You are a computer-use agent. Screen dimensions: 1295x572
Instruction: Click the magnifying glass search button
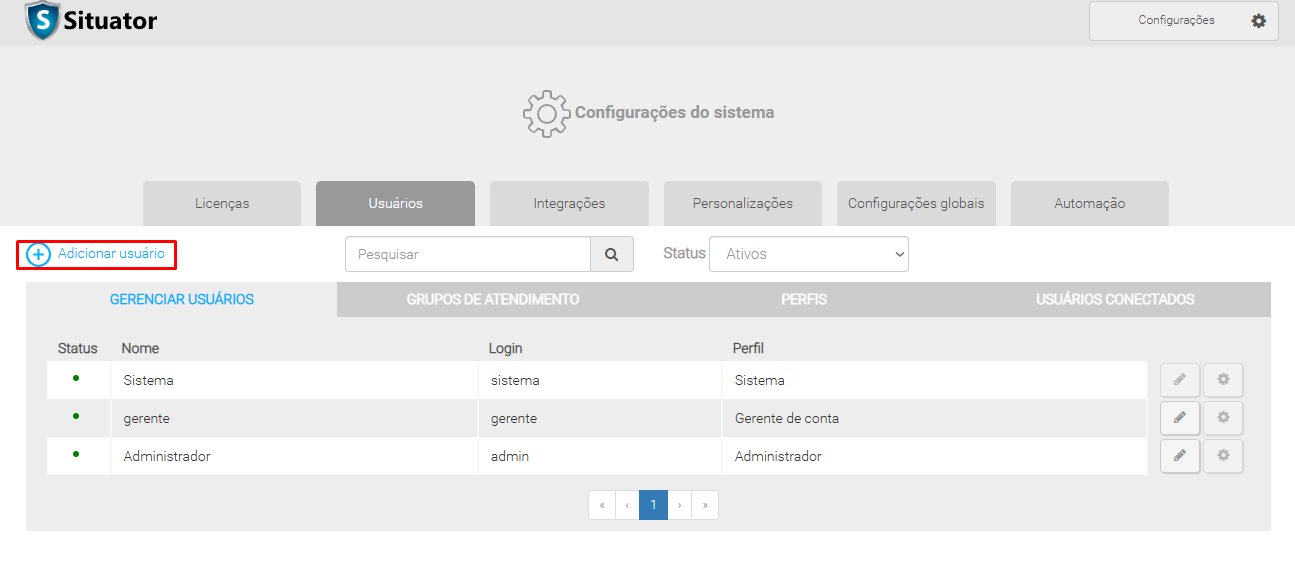(x=611, y=254)
